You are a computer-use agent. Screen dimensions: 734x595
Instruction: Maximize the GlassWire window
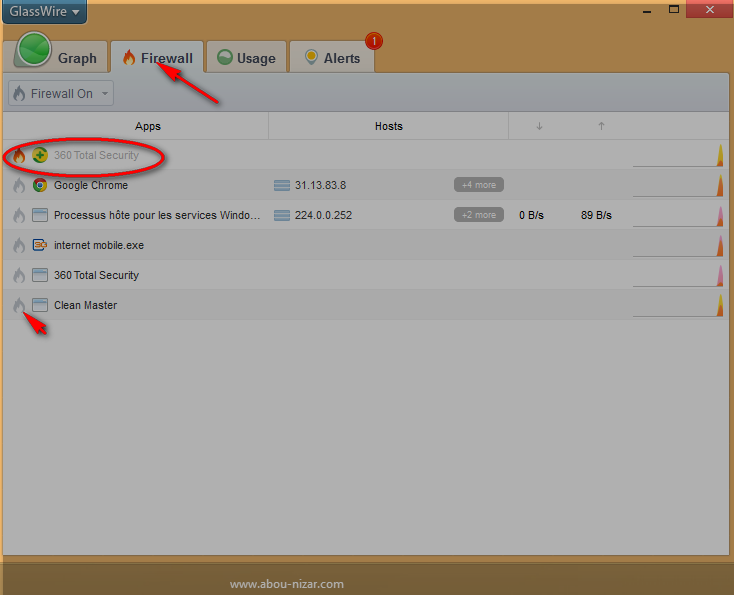pos(674,9)
